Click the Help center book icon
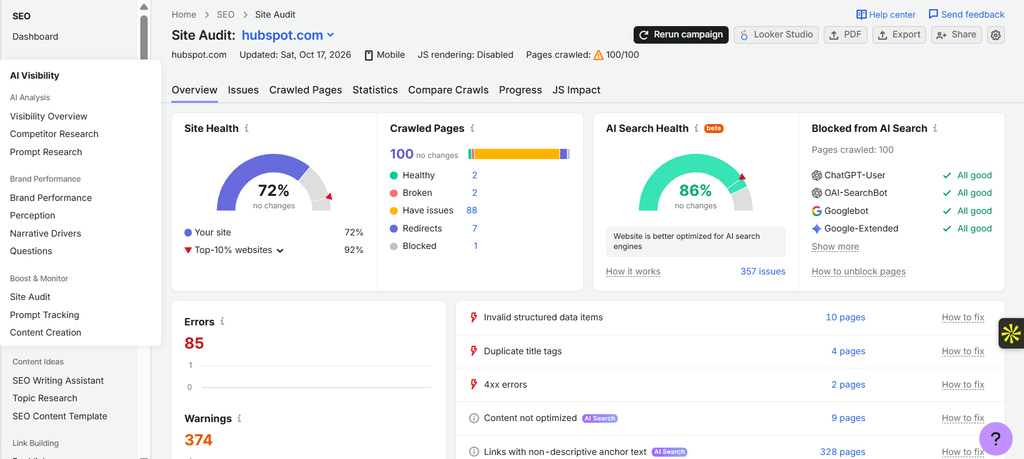1024x459 pixels. [861, 14]
